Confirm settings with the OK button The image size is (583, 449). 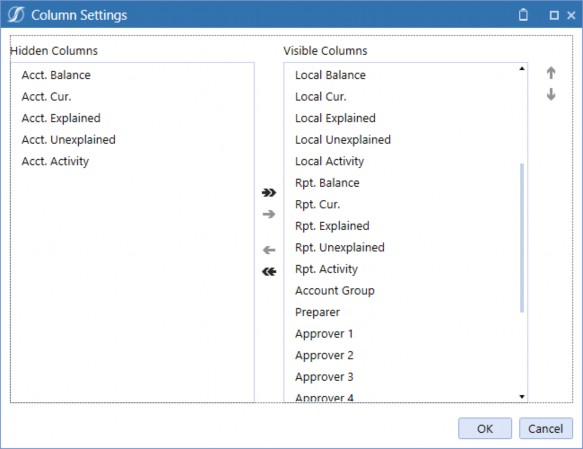(x=485, y=429)
